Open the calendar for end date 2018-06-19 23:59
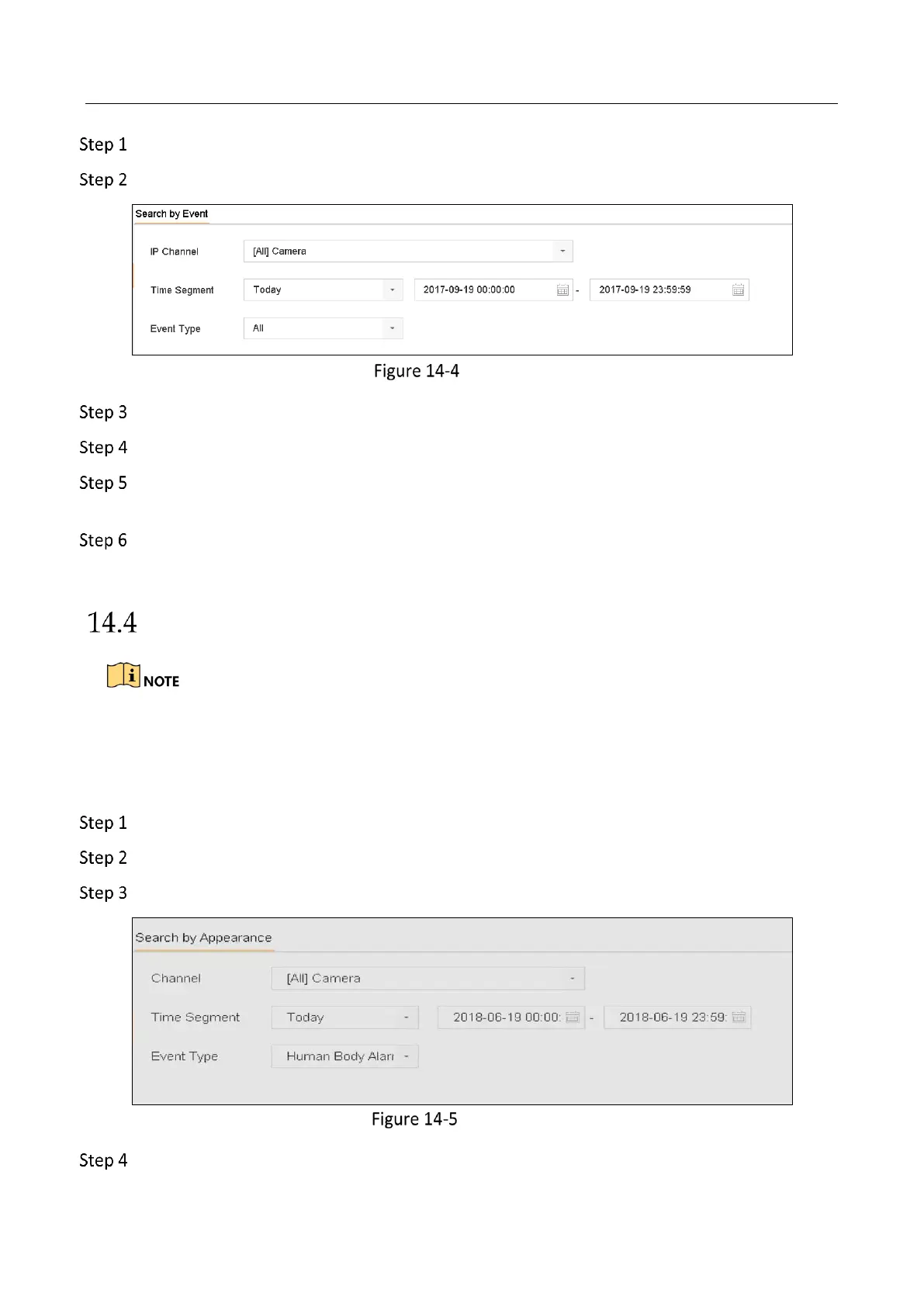Image resolution: width=924 pixels, height=1307 pixels. [739, 1018]
